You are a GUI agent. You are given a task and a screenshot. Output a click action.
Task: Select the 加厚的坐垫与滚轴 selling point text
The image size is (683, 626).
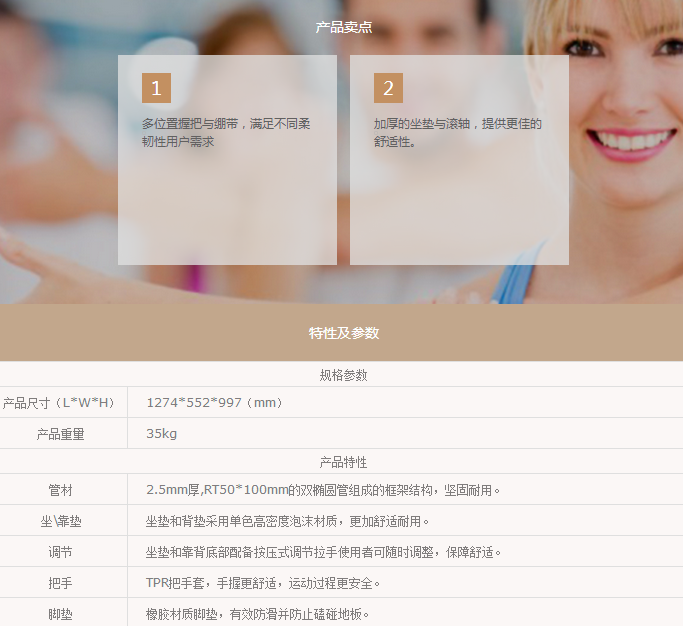coord(458,132)
